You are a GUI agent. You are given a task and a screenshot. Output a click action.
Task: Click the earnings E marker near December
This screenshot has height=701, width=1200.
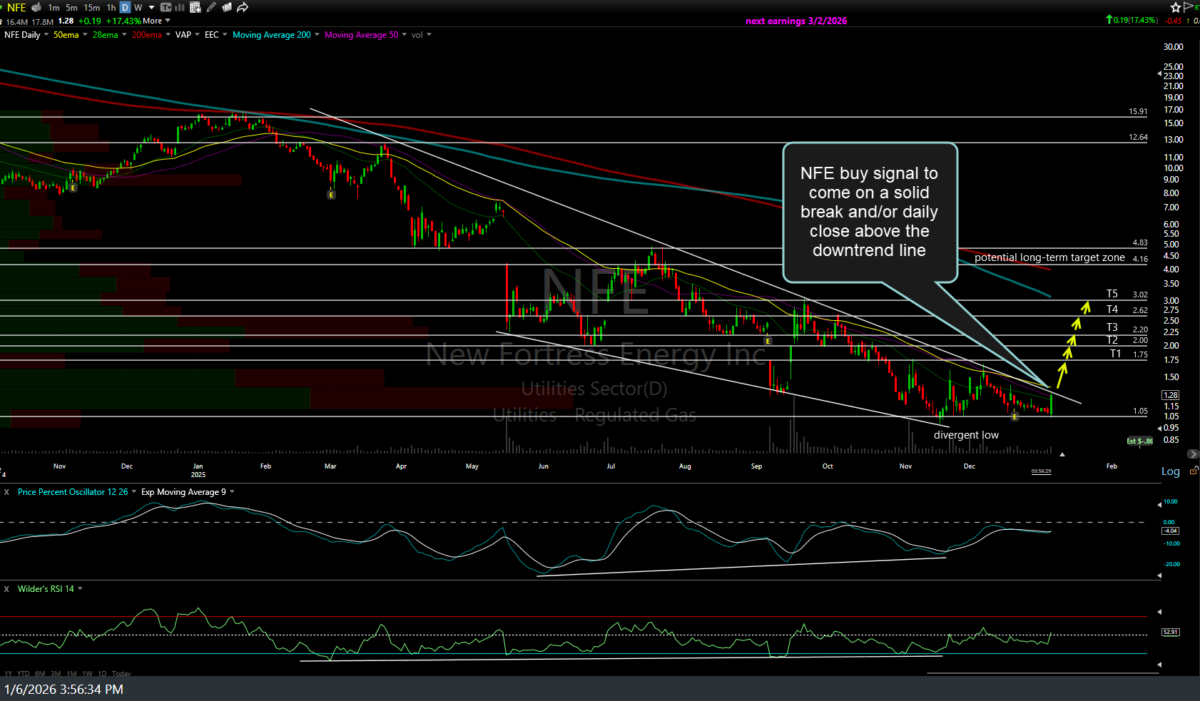coord(1015,417)
